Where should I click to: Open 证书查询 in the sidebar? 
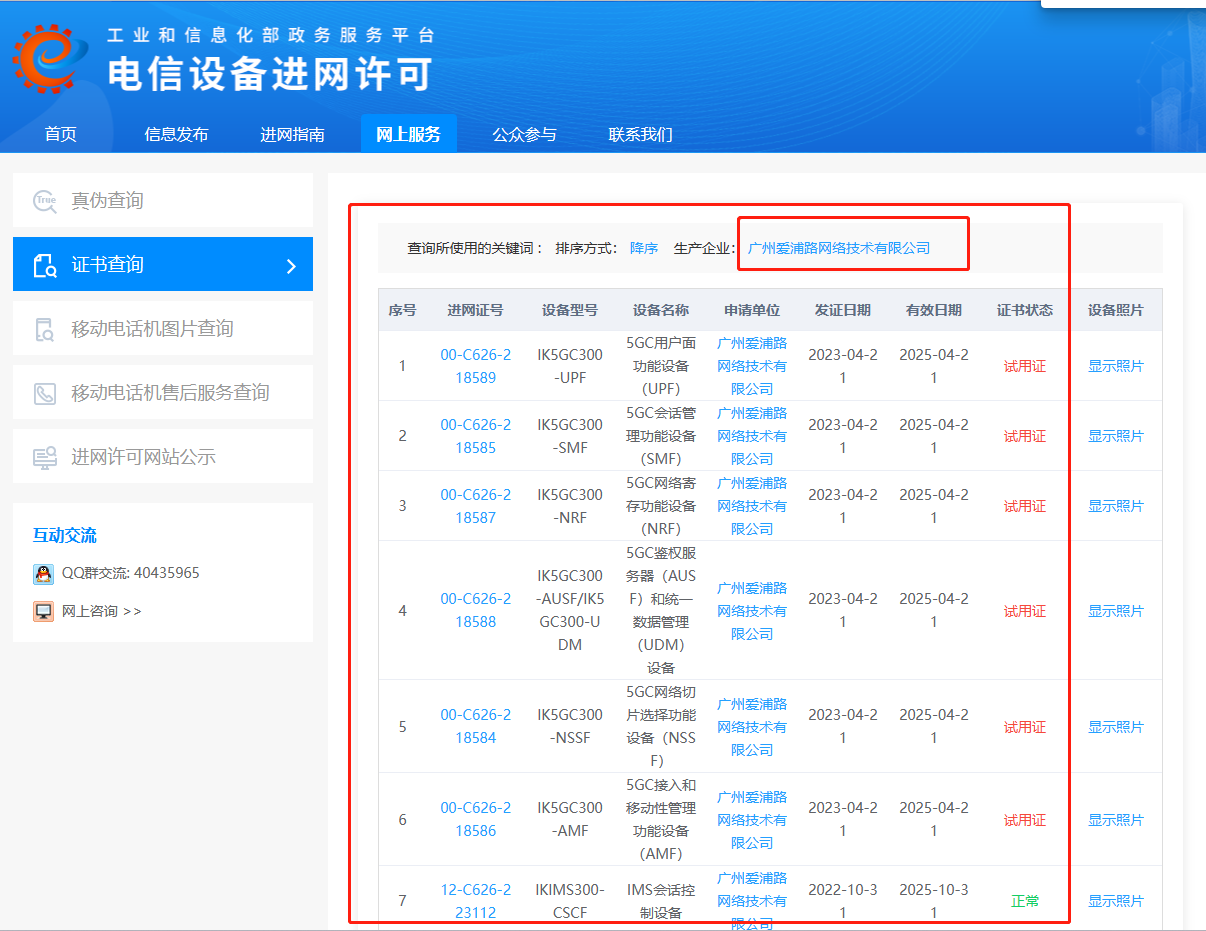coord(163,264)
